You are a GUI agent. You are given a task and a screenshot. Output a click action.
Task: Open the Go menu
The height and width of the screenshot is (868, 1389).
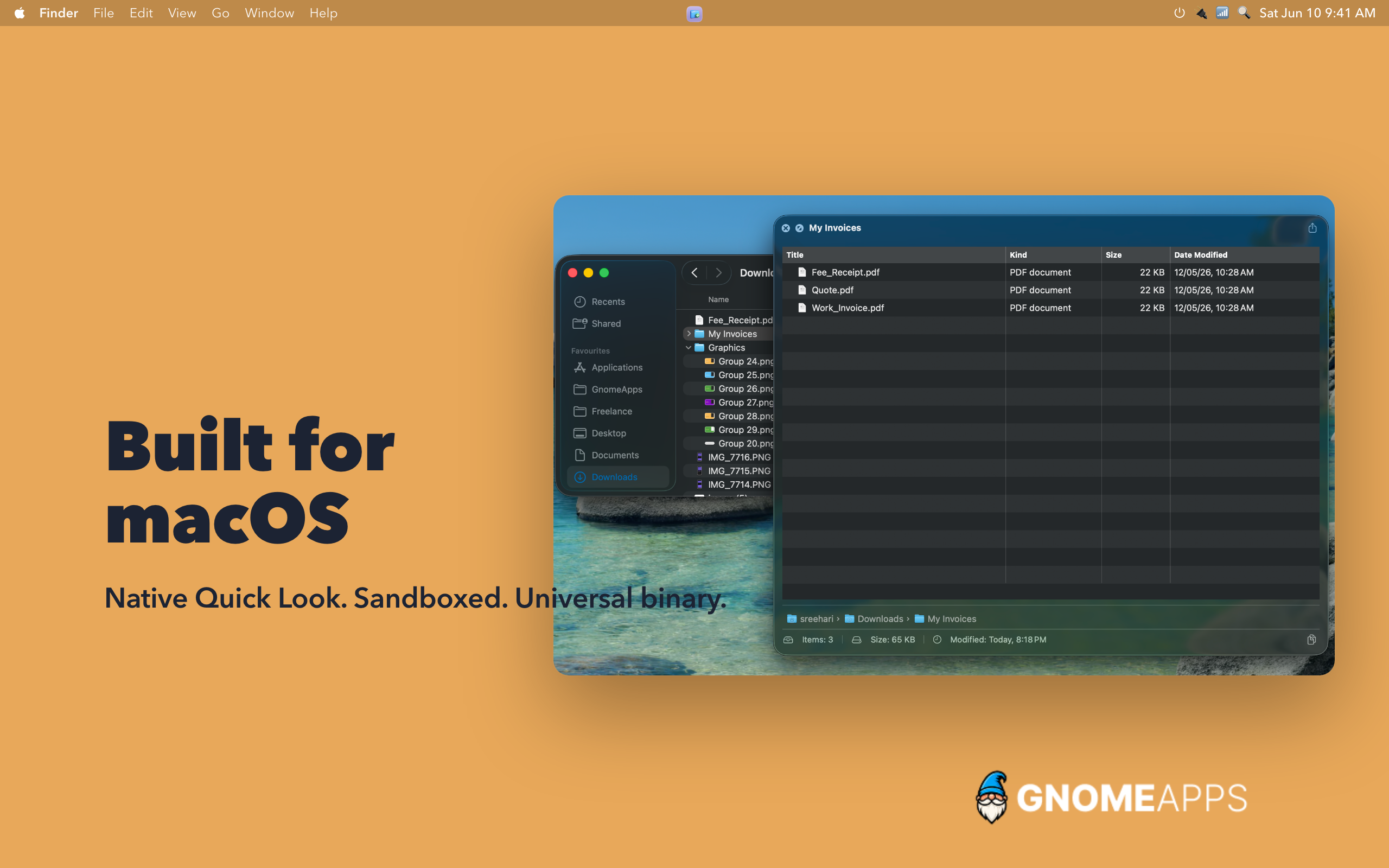point(220,12)
